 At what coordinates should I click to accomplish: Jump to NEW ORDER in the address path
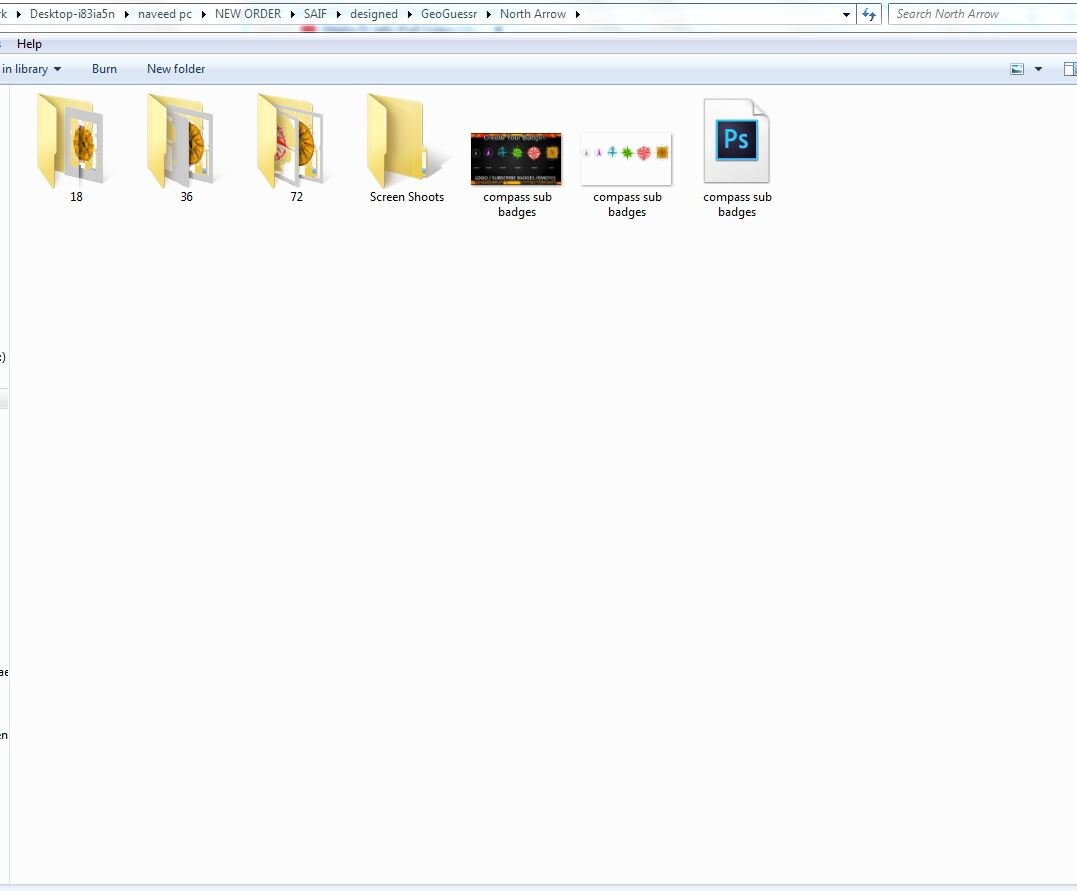(x=248, y=14)
